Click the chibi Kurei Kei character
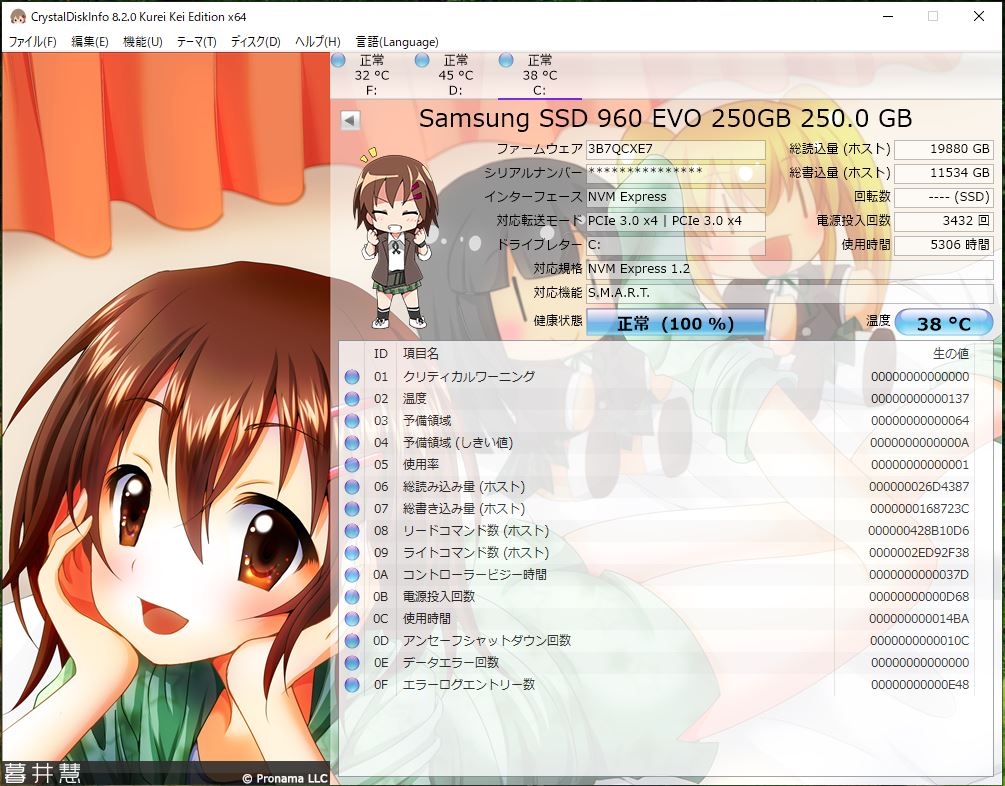 point(395,238)
